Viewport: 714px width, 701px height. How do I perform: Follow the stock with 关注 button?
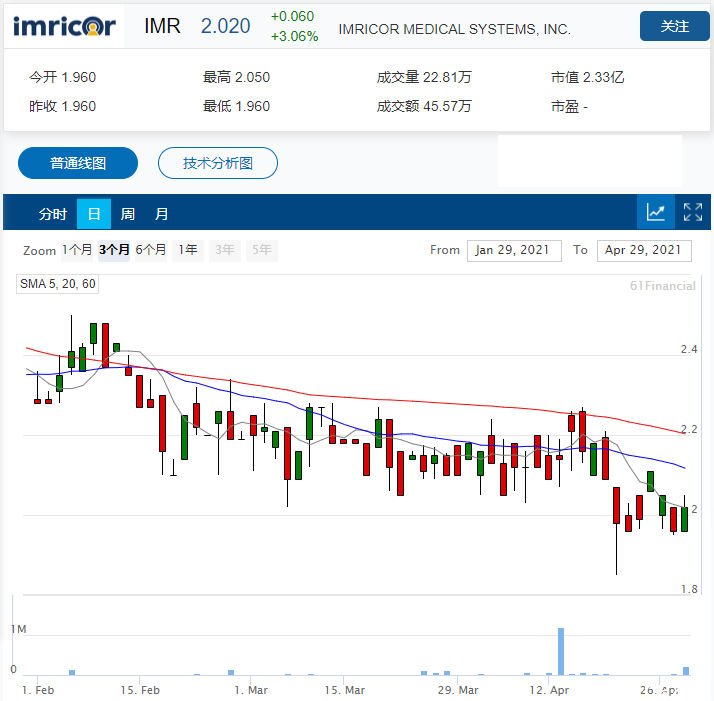674,26
